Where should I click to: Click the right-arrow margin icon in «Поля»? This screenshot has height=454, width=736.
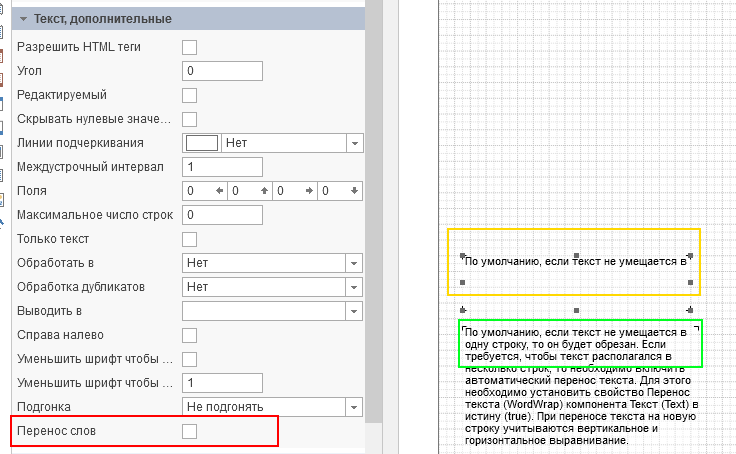coord(310,191)
